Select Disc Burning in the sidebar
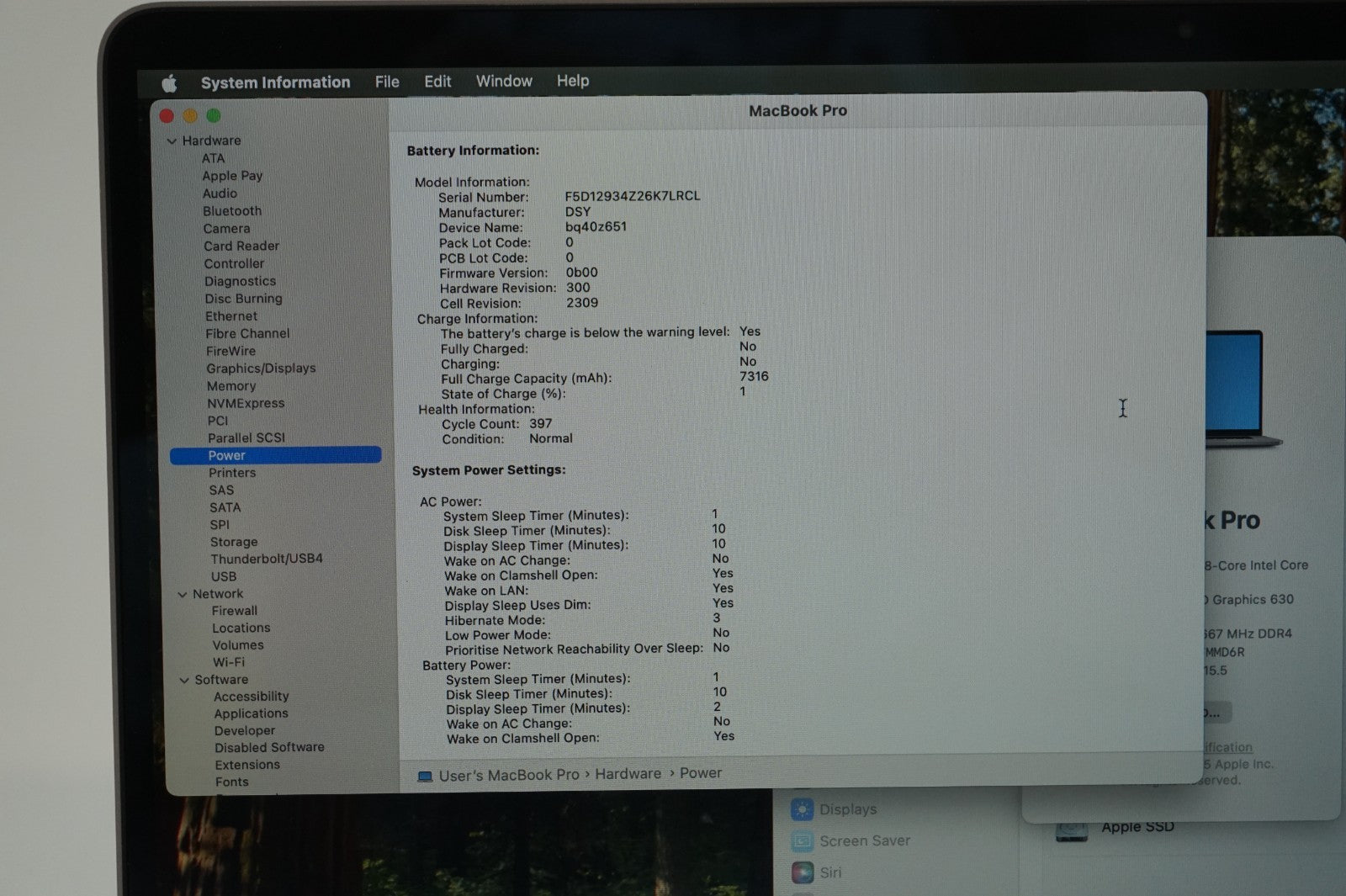1346x896 pixels. 244,299
